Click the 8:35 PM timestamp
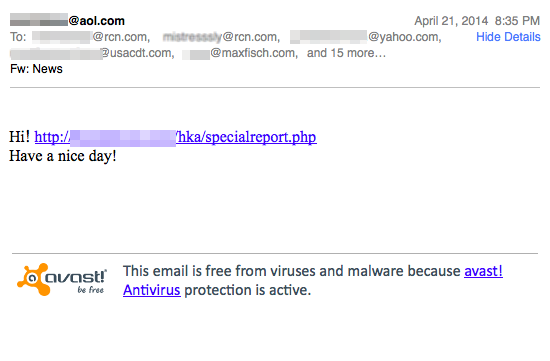 tap(517, 21)
